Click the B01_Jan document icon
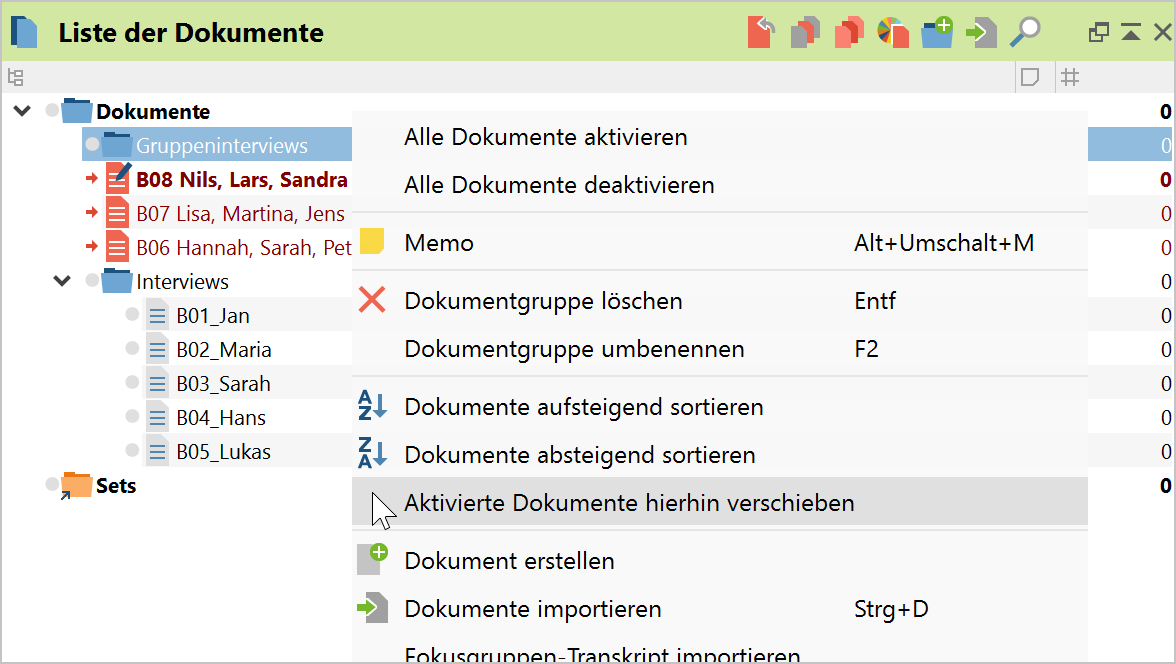 tap(157, 315)
